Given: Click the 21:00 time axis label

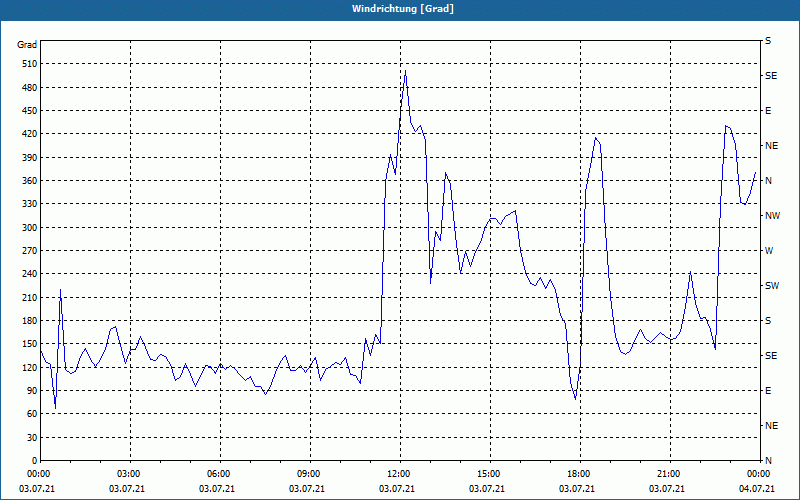Looking at the screenshot, I should (x=667, y=473).
